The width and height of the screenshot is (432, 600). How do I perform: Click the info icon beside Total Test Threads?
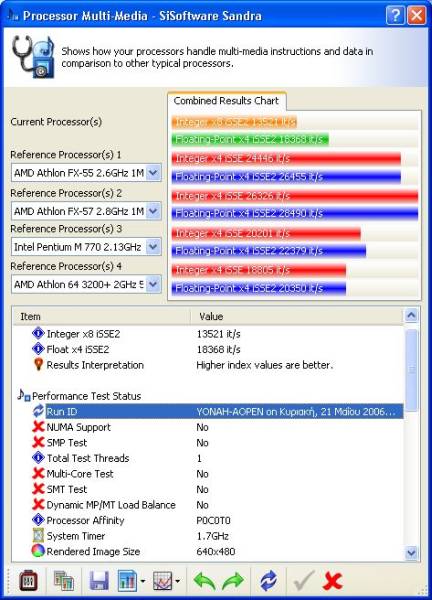point(38,458)
